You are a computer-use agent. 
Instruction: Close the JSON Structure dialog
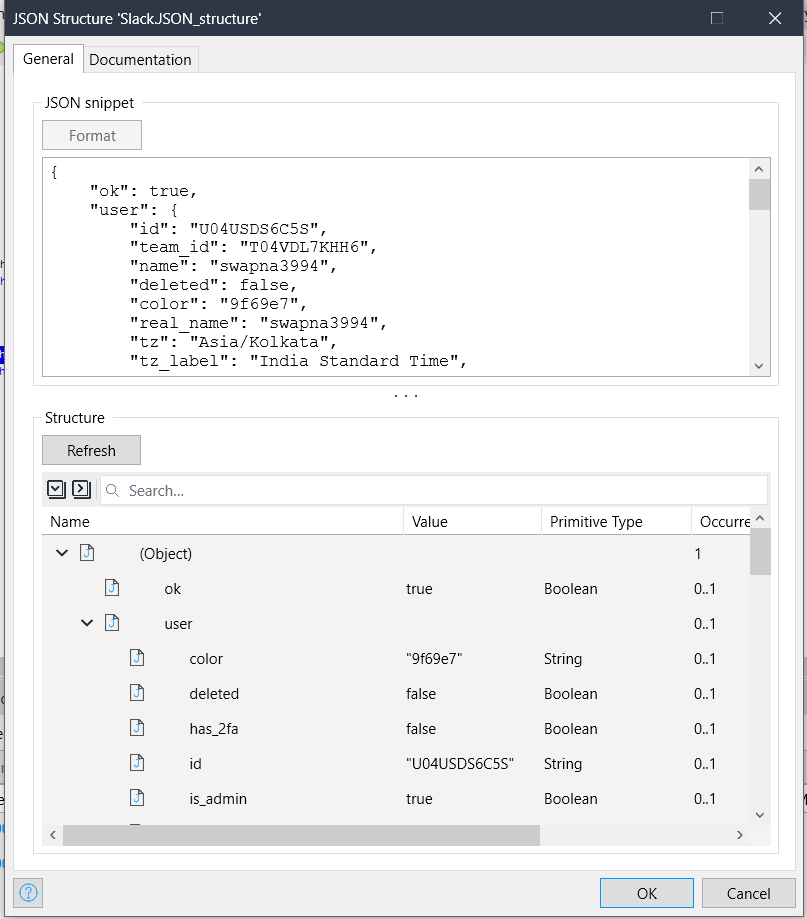point(775,18)
